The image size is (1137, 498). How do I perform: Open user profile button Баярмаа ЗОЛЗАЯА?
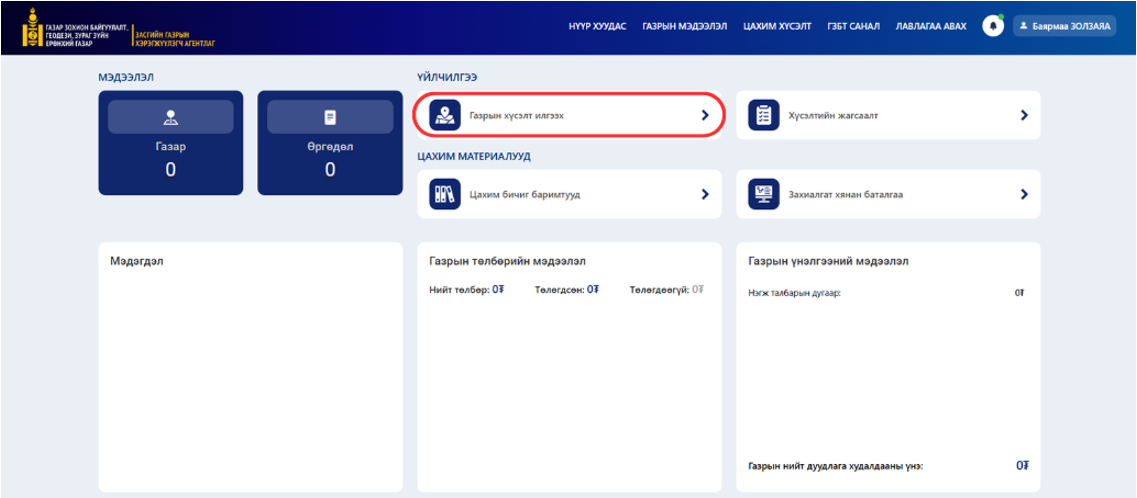coord(1063,26)
